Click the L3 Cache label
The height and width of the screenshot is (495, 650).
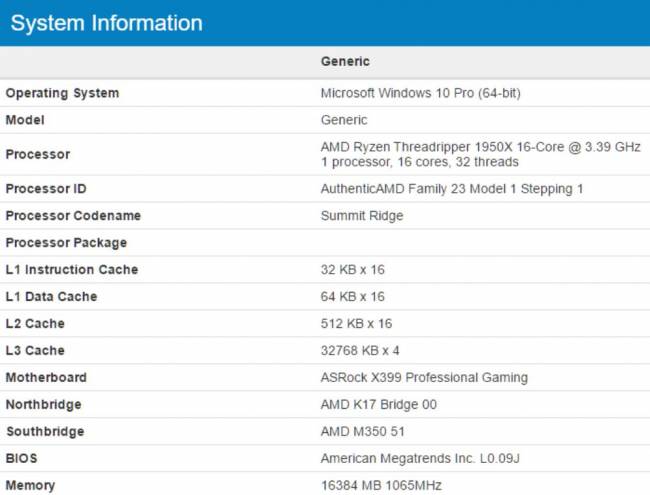tap(35, 350)
